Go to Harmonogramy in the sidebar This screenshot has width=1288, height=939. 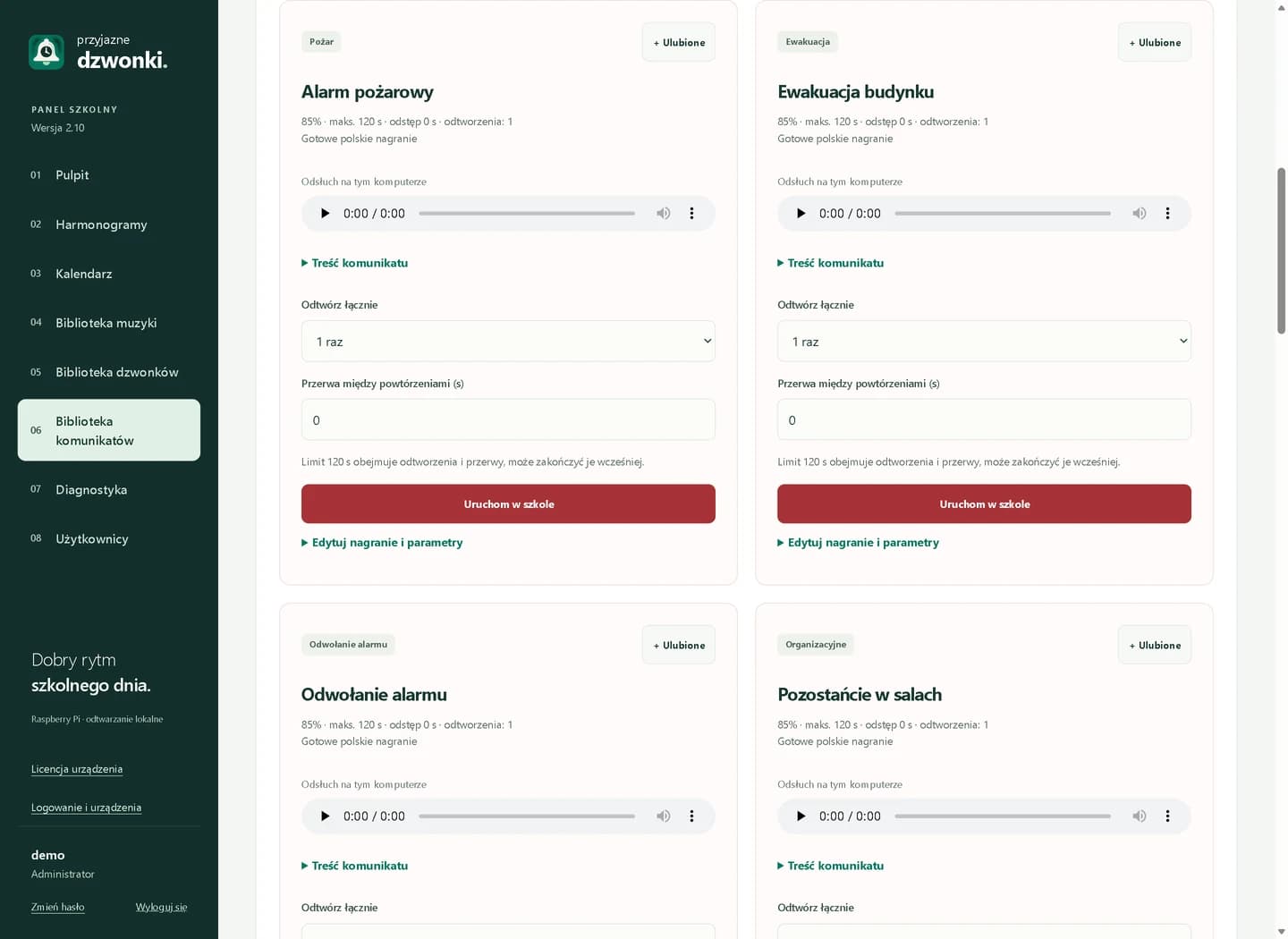(x=109, y=224)
